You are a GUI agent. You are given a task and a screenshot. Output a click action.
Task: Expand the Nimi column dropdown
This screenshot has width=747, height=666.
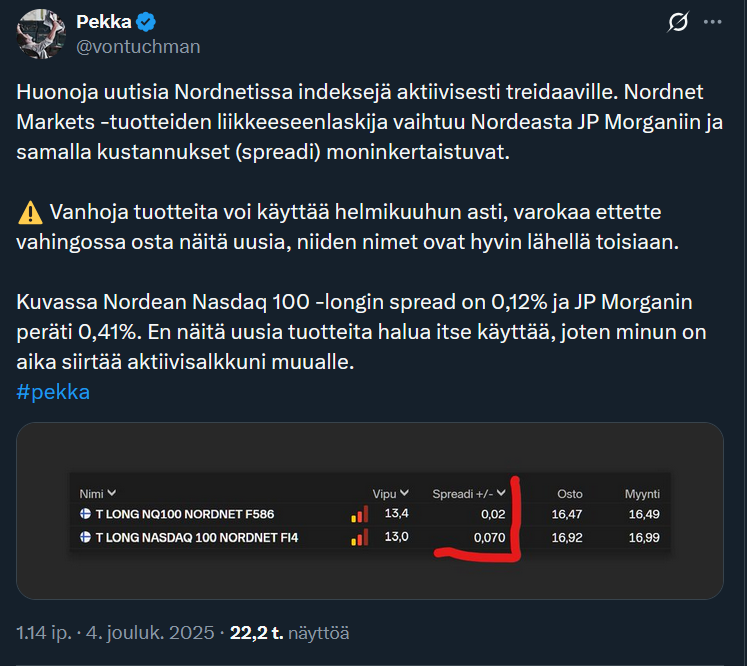click(112, 493)
